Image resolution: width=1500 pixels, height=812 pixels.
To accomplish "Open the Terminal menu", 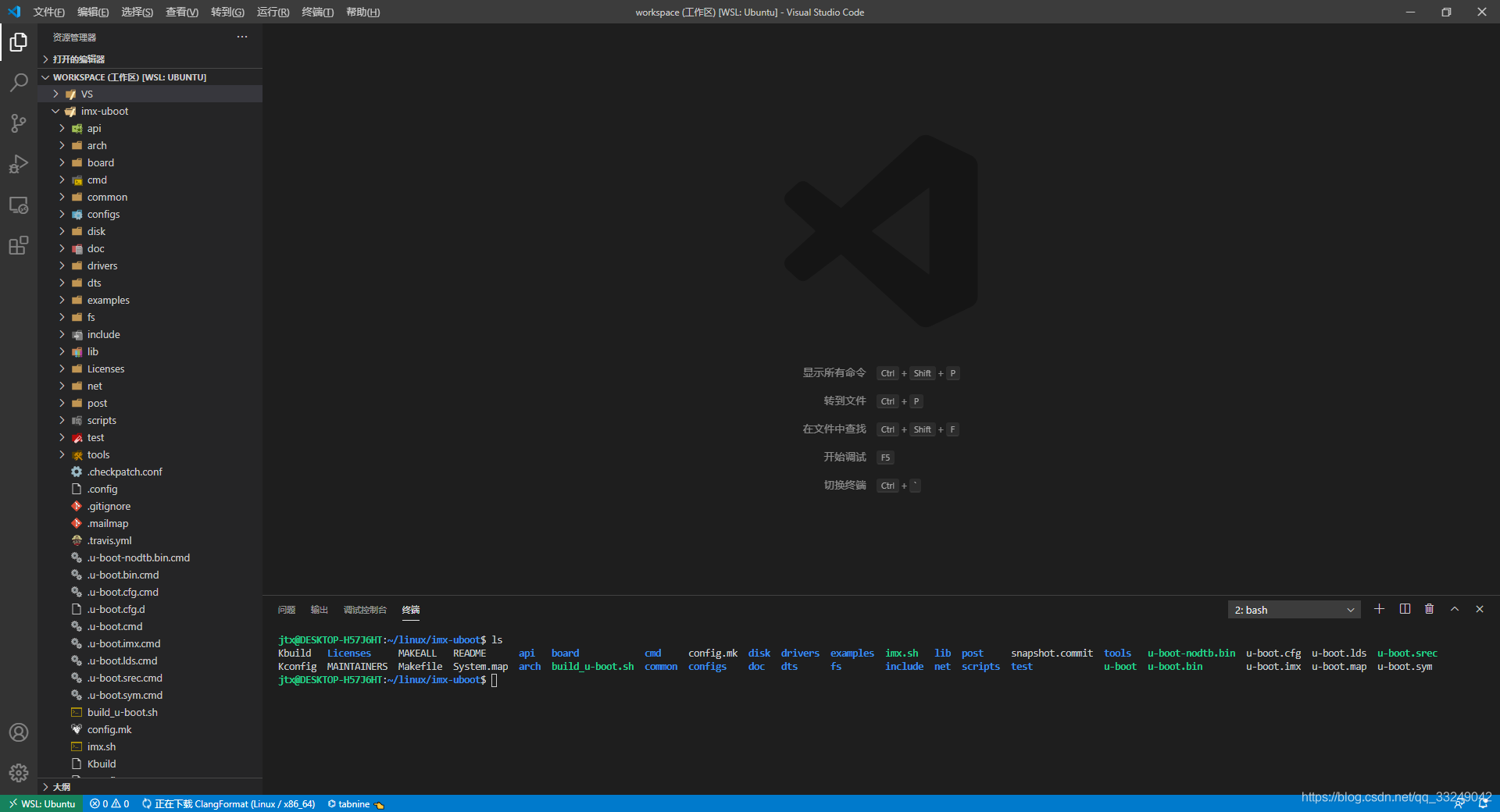I will pyautogui.click(x=317, y=12).
